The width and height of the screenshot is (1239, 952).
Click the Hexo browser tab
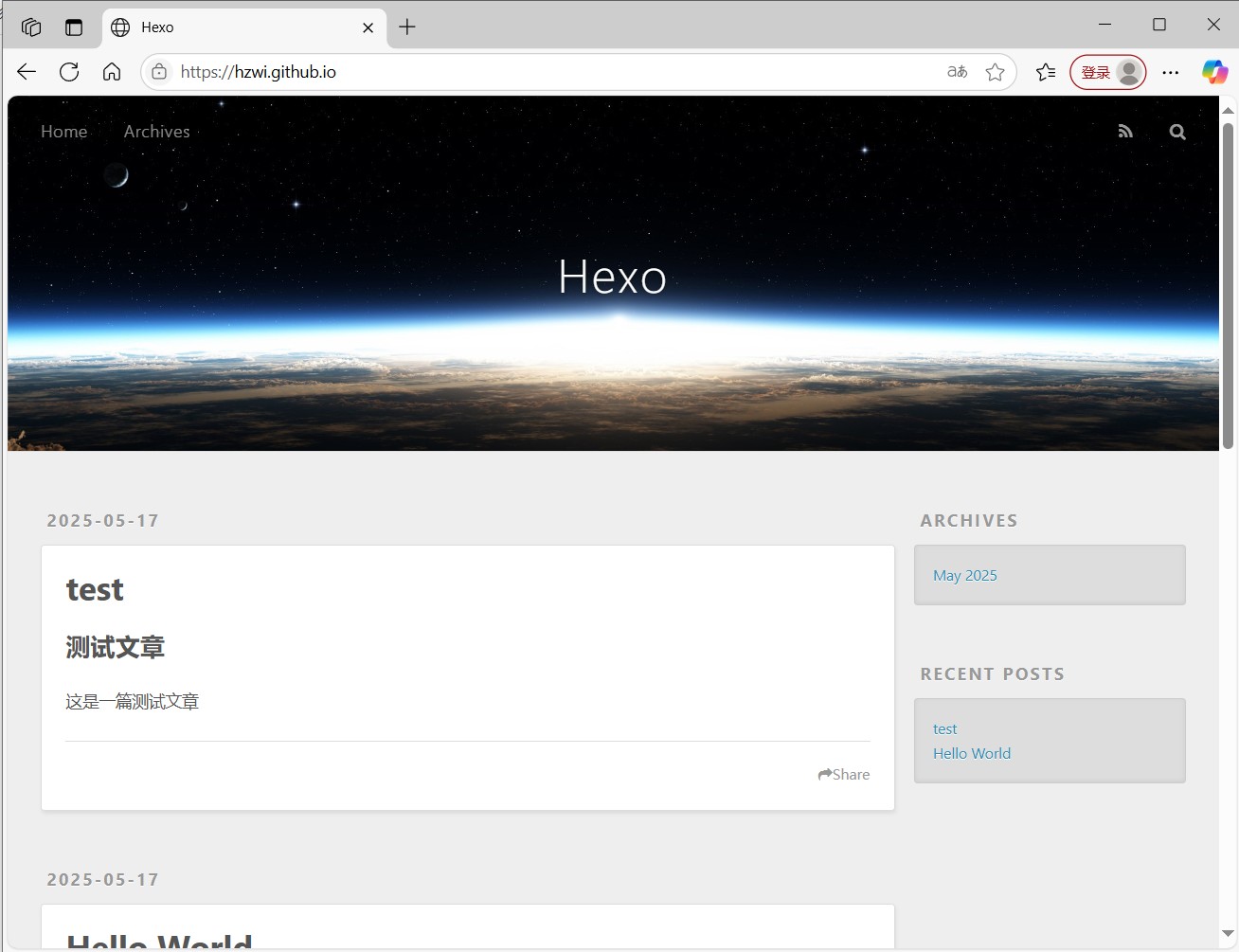tap(243, 27)
